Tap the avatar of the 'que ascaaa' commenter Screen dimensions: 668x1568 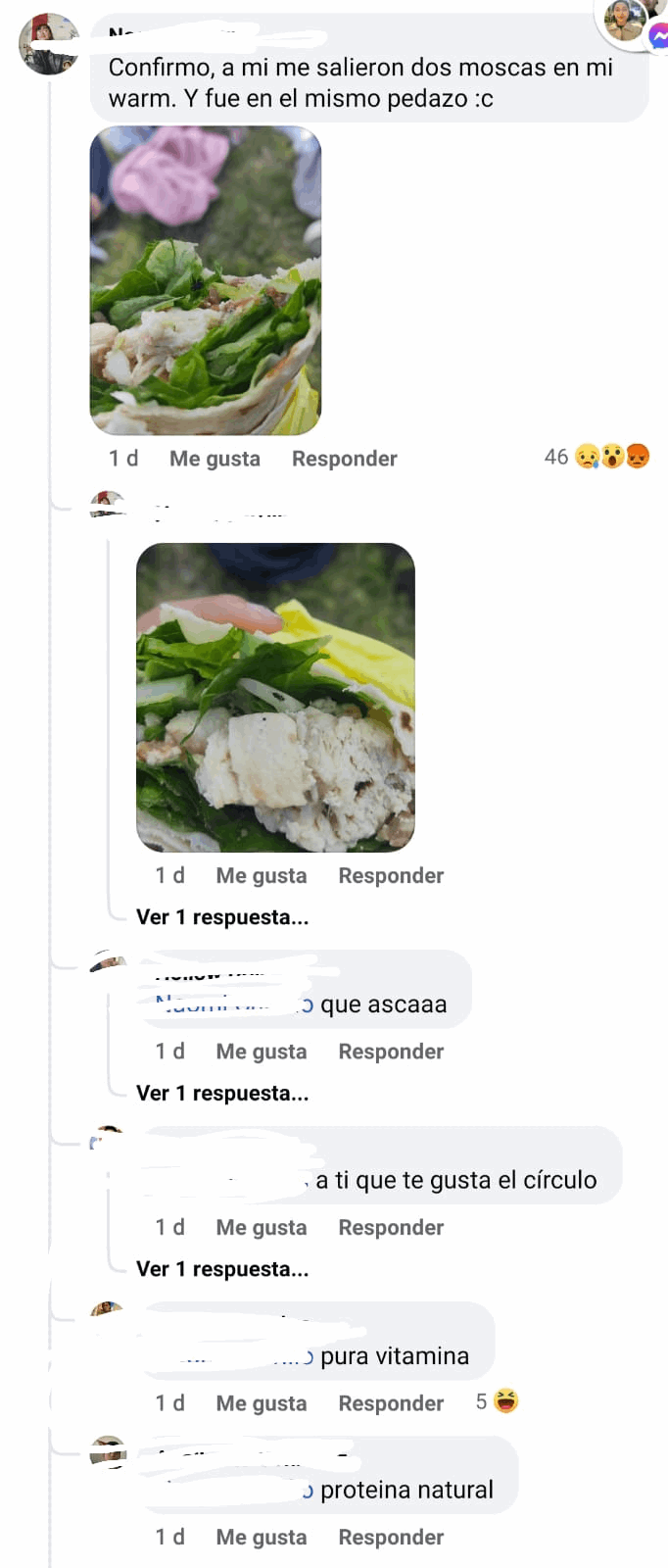click(x=108, y=961)
